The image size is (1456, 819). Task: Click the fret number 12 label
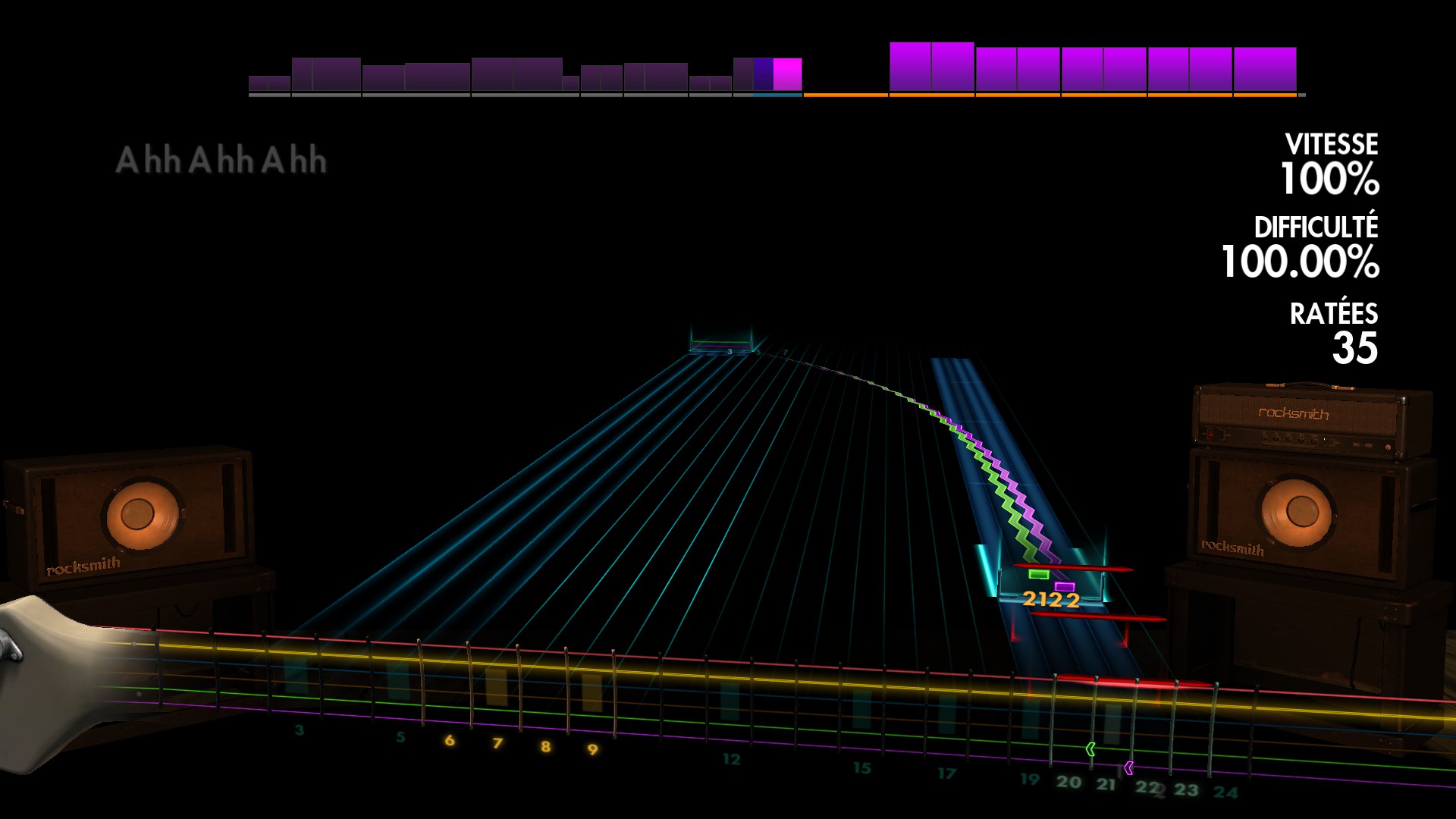coord(731,759)
